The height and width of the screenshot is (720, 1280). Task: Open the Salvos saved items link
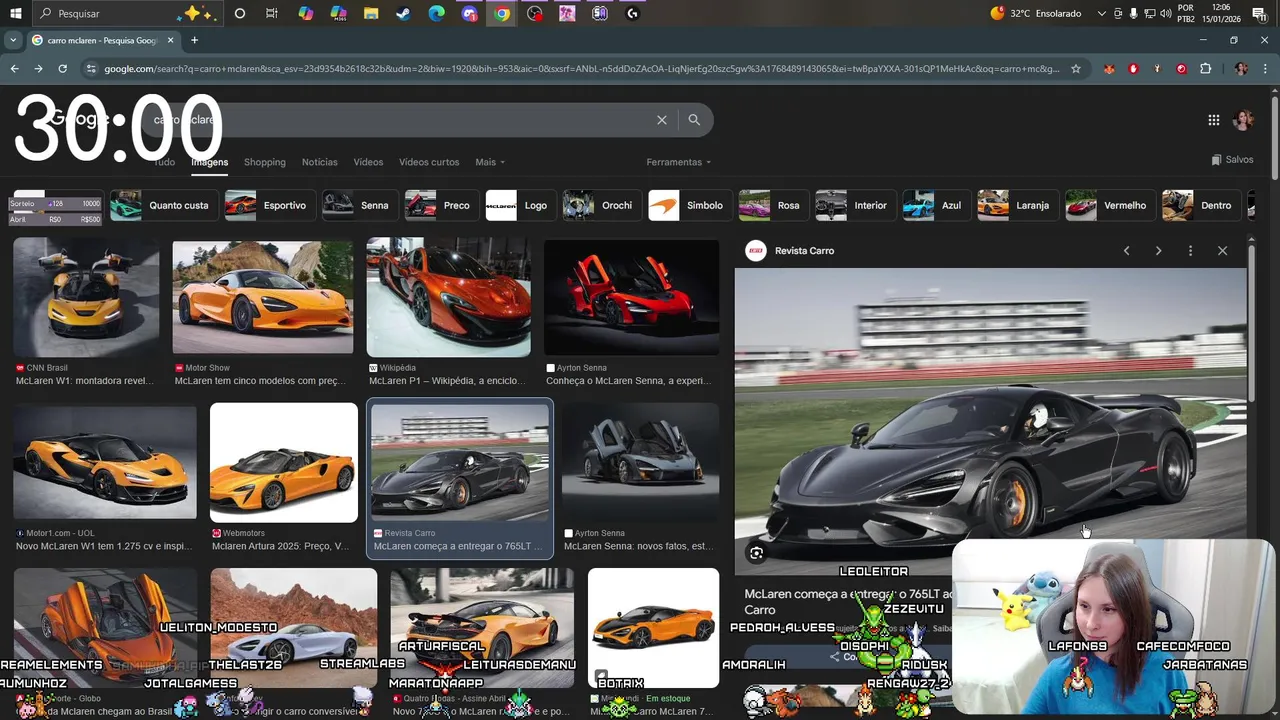1232,160
